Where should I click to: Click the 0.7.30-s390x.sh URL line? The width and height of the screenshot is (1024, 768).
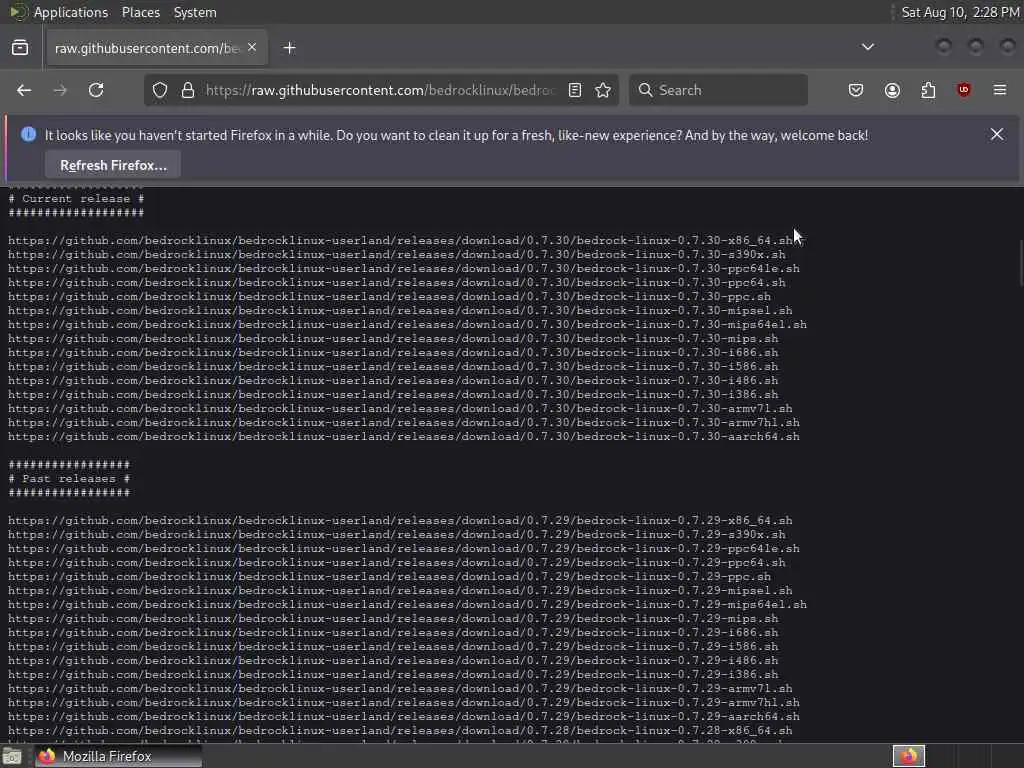pos(396,255)
